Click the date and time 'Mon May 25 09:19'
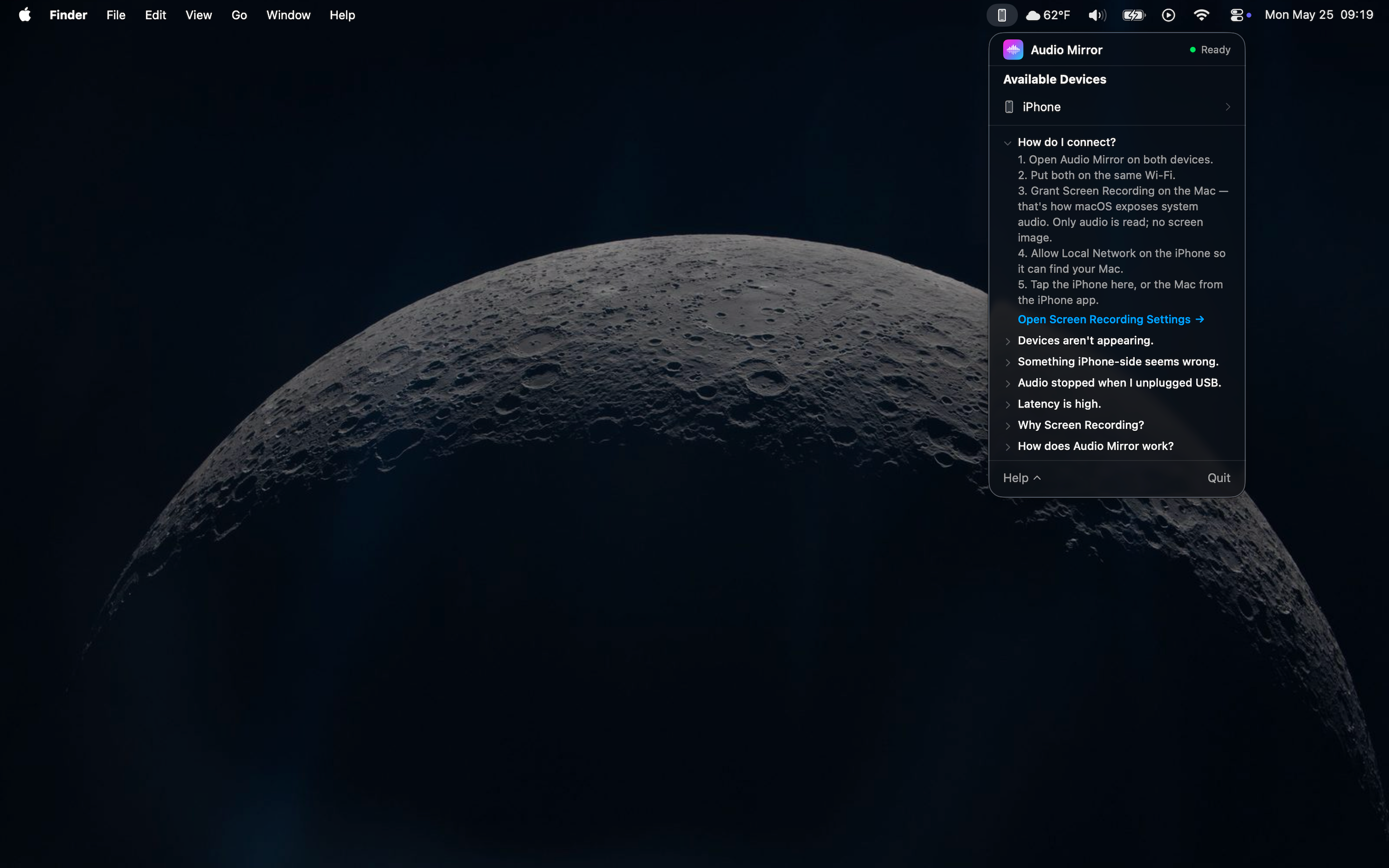This screenshot has height=868, width=1389. 1319,15
